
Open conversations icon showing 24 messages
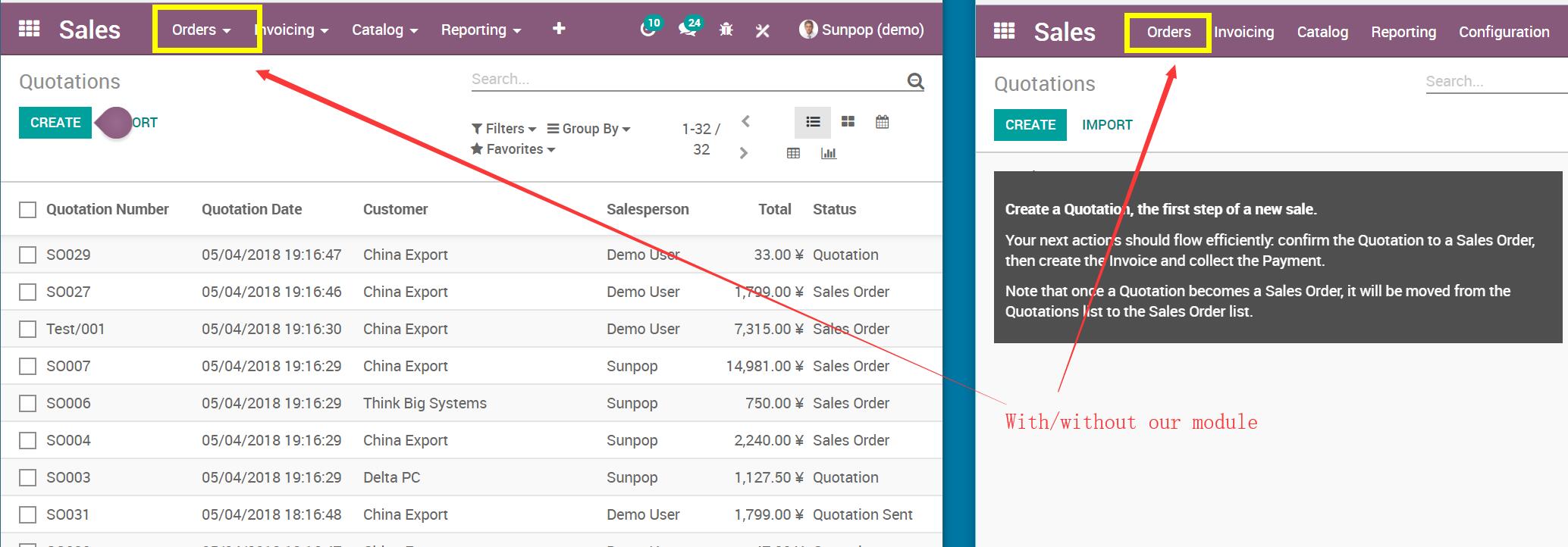(x=688, y=30)
